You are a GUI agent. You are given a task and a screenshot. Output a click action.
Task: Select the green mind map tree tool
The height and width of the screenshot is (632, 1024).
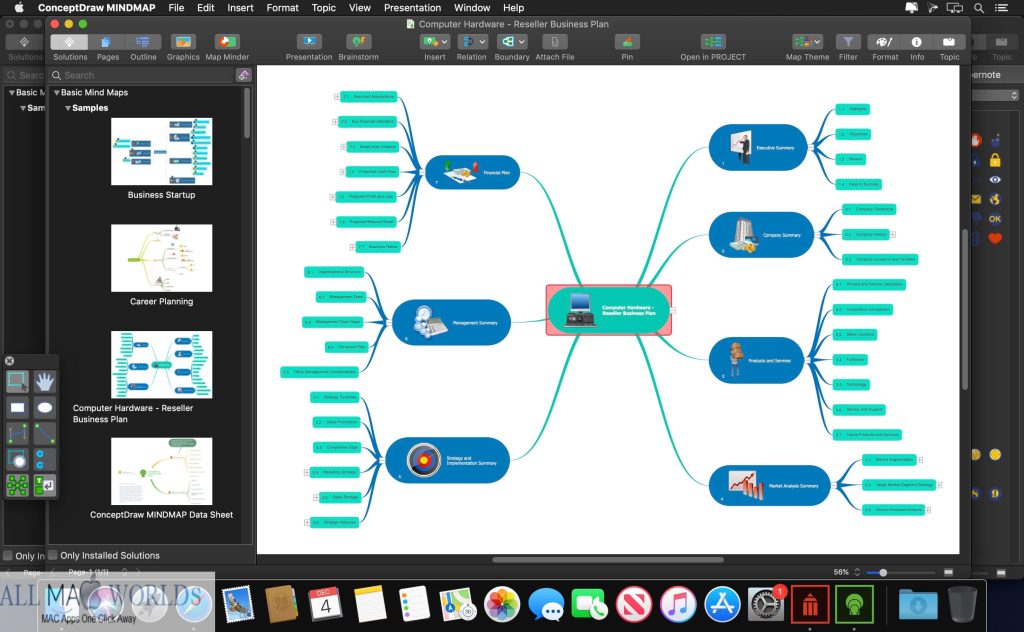click(17, 485)
